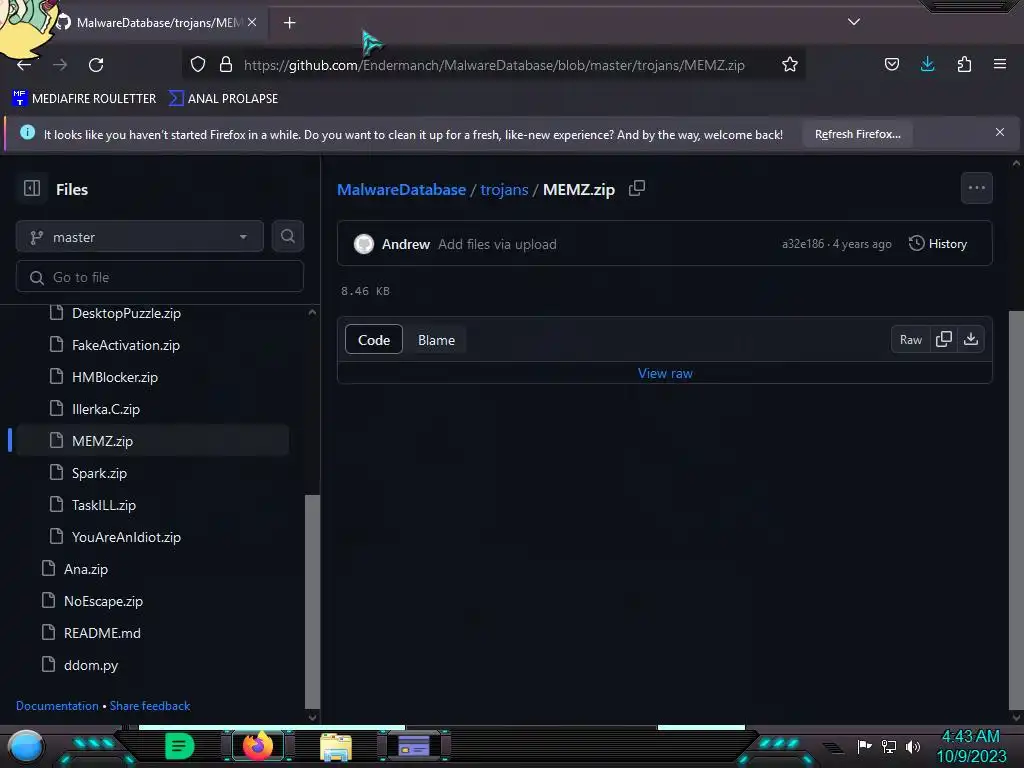Image resolution: width=1024 pixels, height=768 pixels.
Task: Copy raw file contents icon
Action: click(944, 340)
